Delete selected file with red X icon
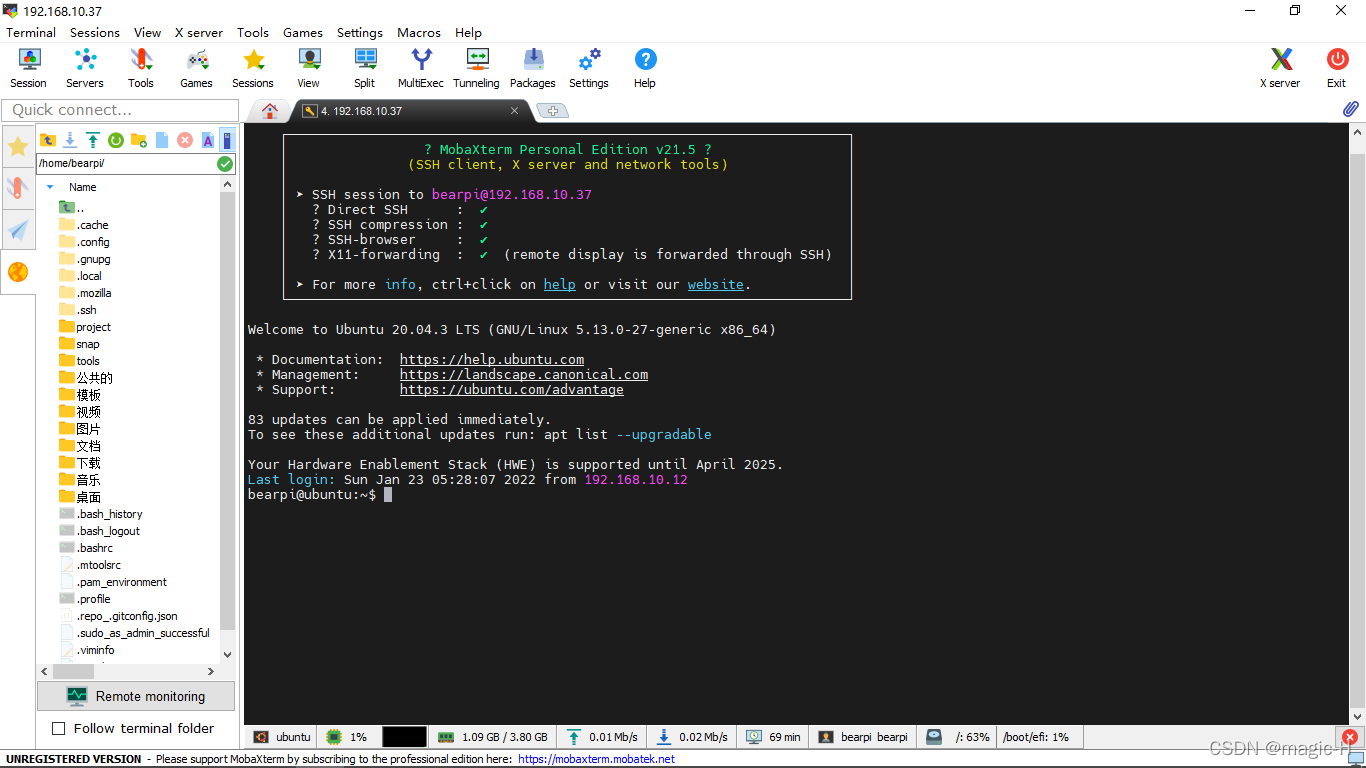The height and width of the screenshot is (768, 1366). [x=185, y=140]
